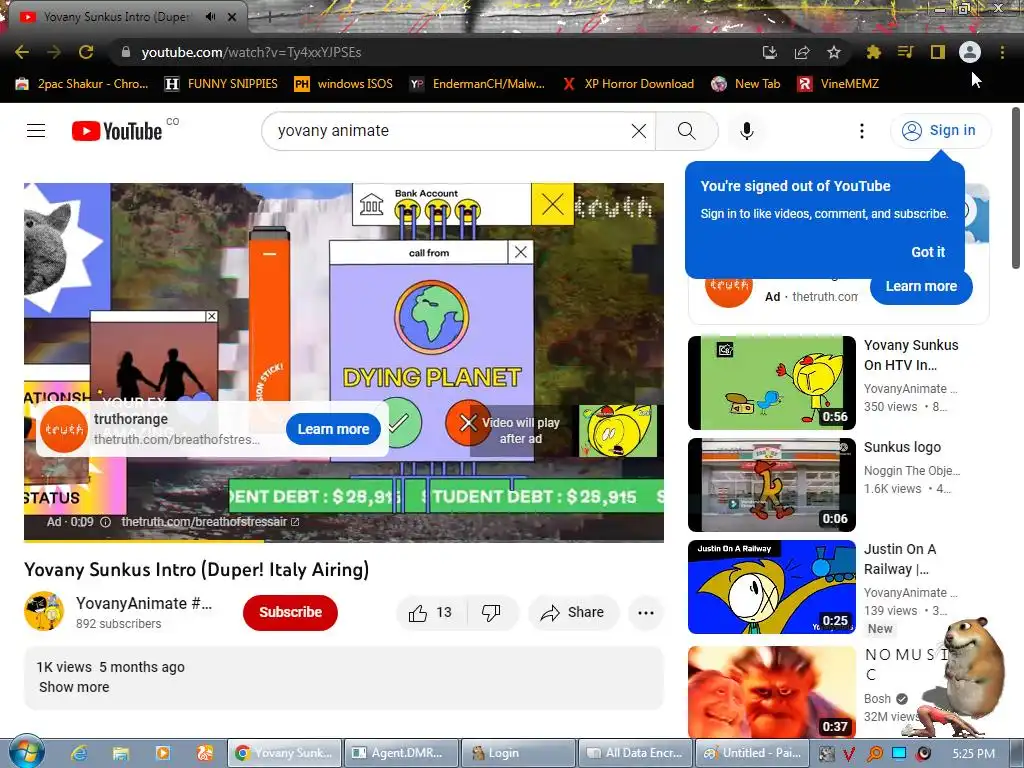Run search with the magnifier button
The image size is (1024, 768).
coord(686,131)
